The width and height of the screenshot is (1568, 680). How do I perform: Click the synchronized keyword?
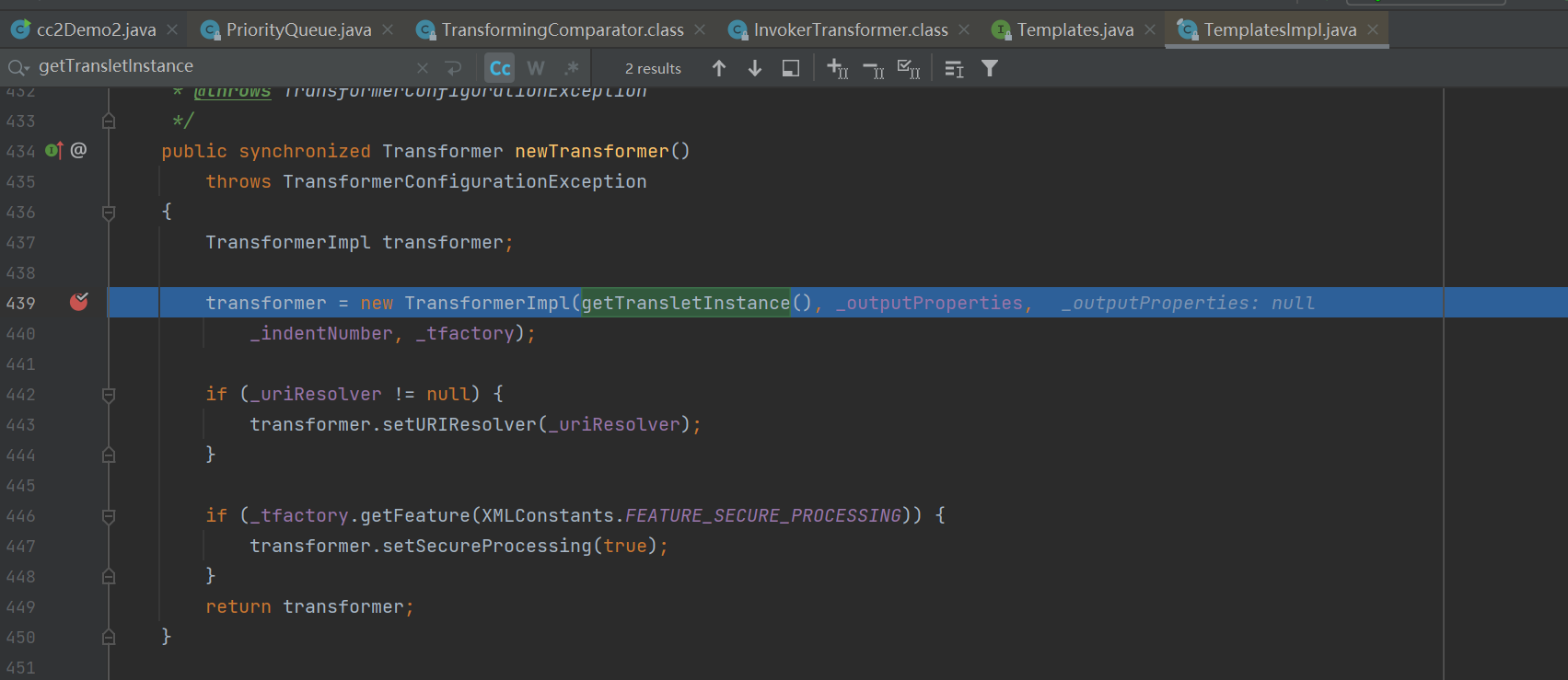pyautogui.click(x=305, y=151)
